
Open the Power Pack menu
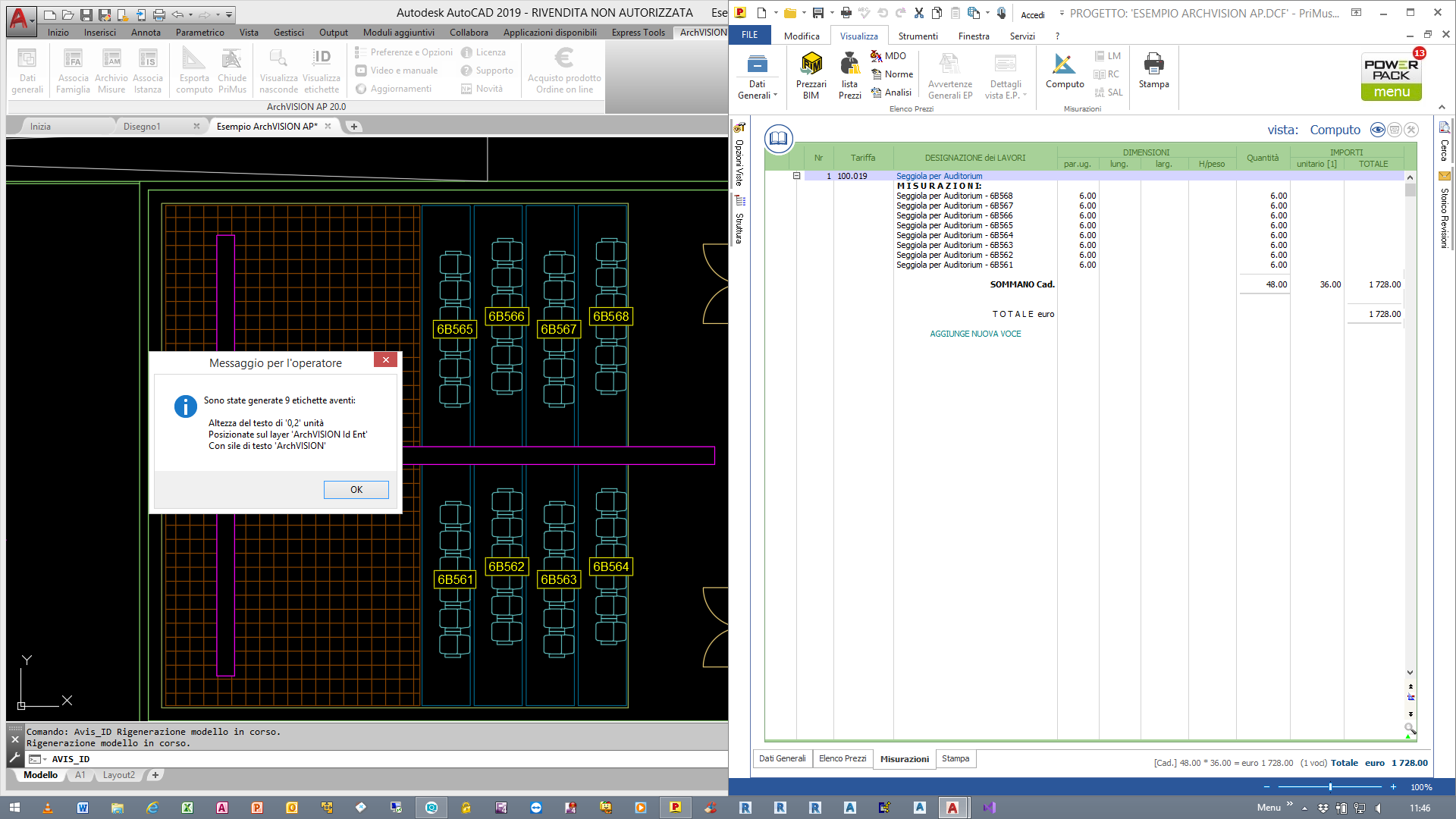pos(1391,77)
